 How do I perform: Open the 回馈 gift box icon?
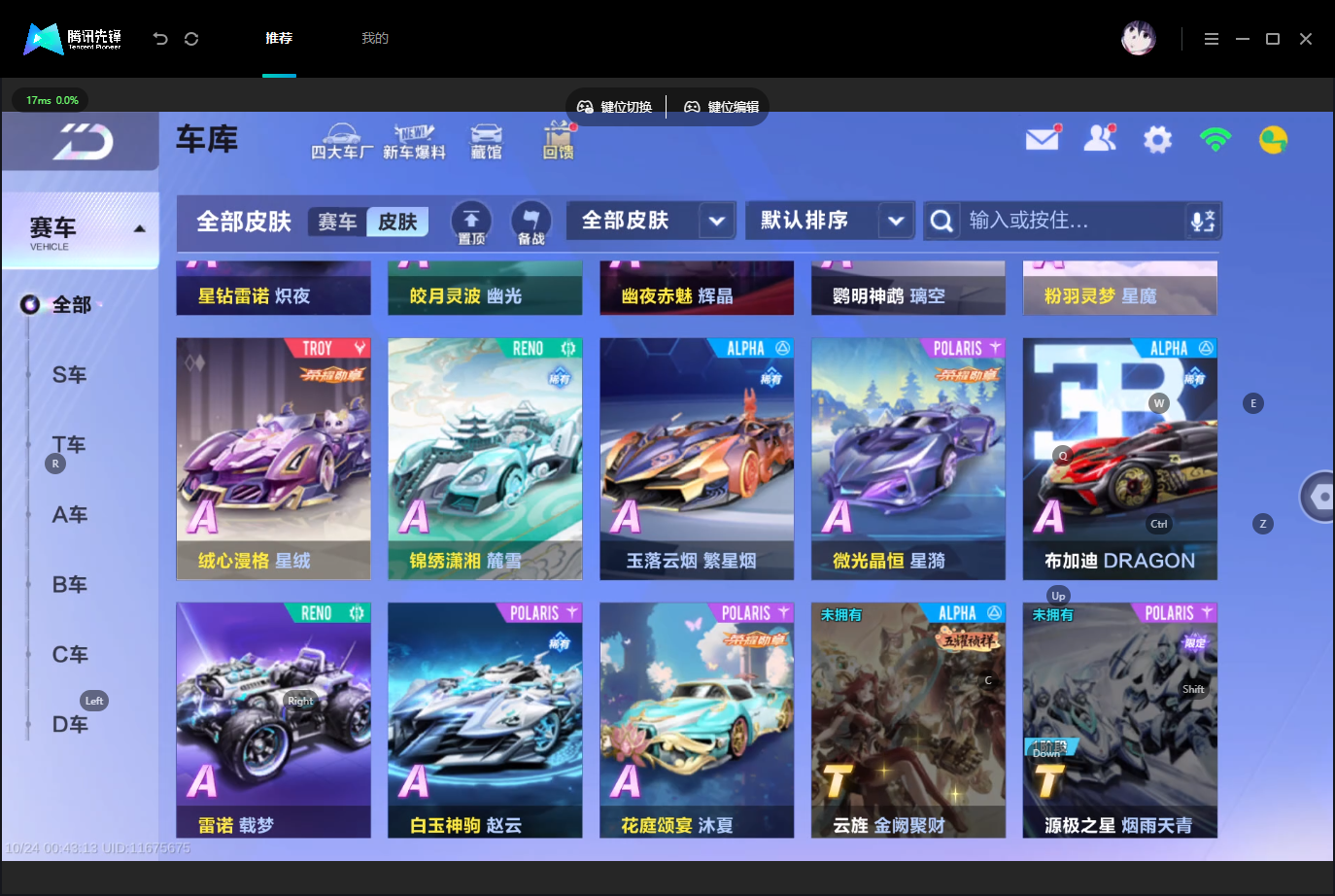pyautogui.click(x=559, y=142)
